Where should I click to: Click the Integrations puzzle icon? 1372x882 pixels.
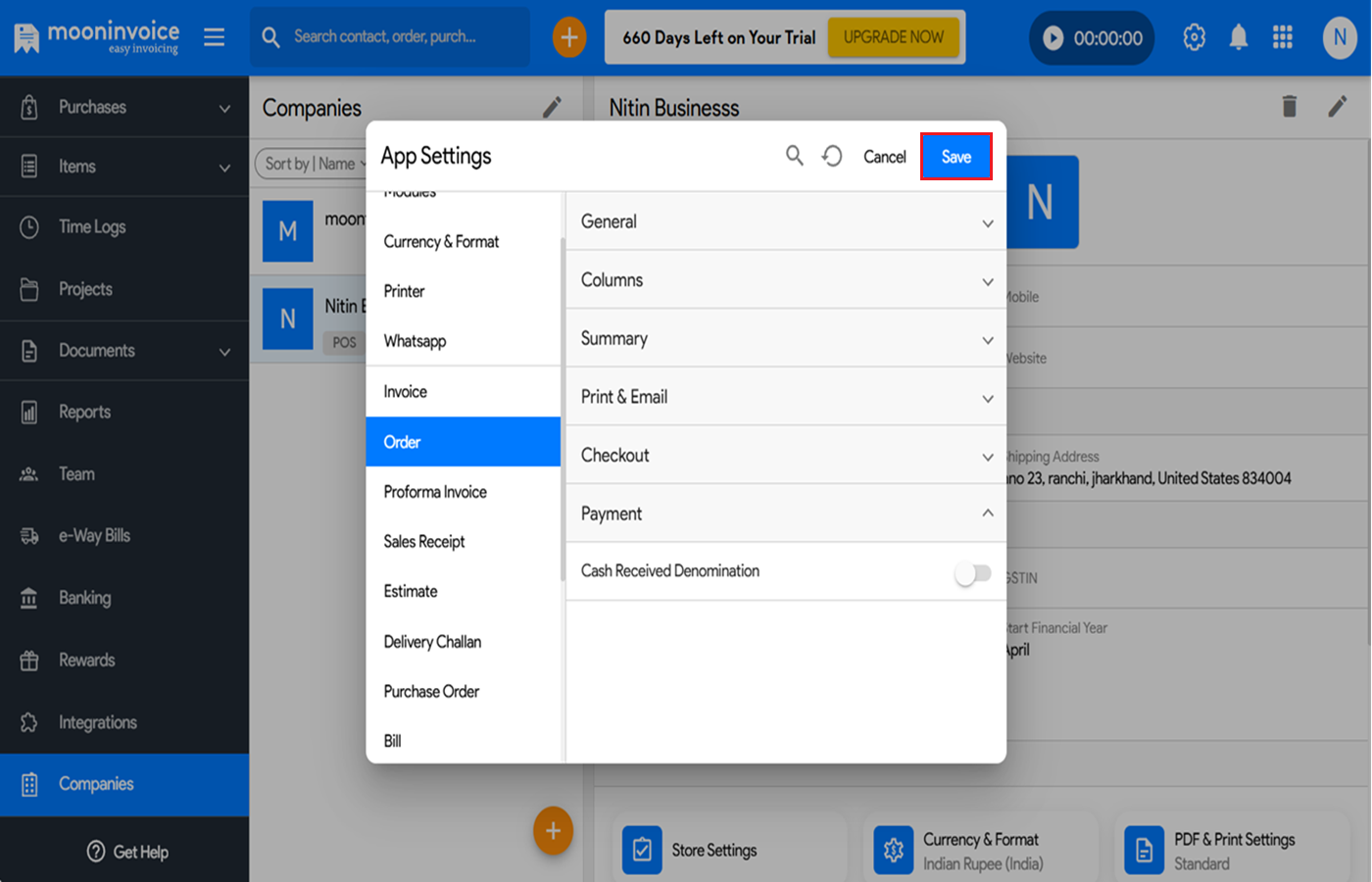(29, 722)
